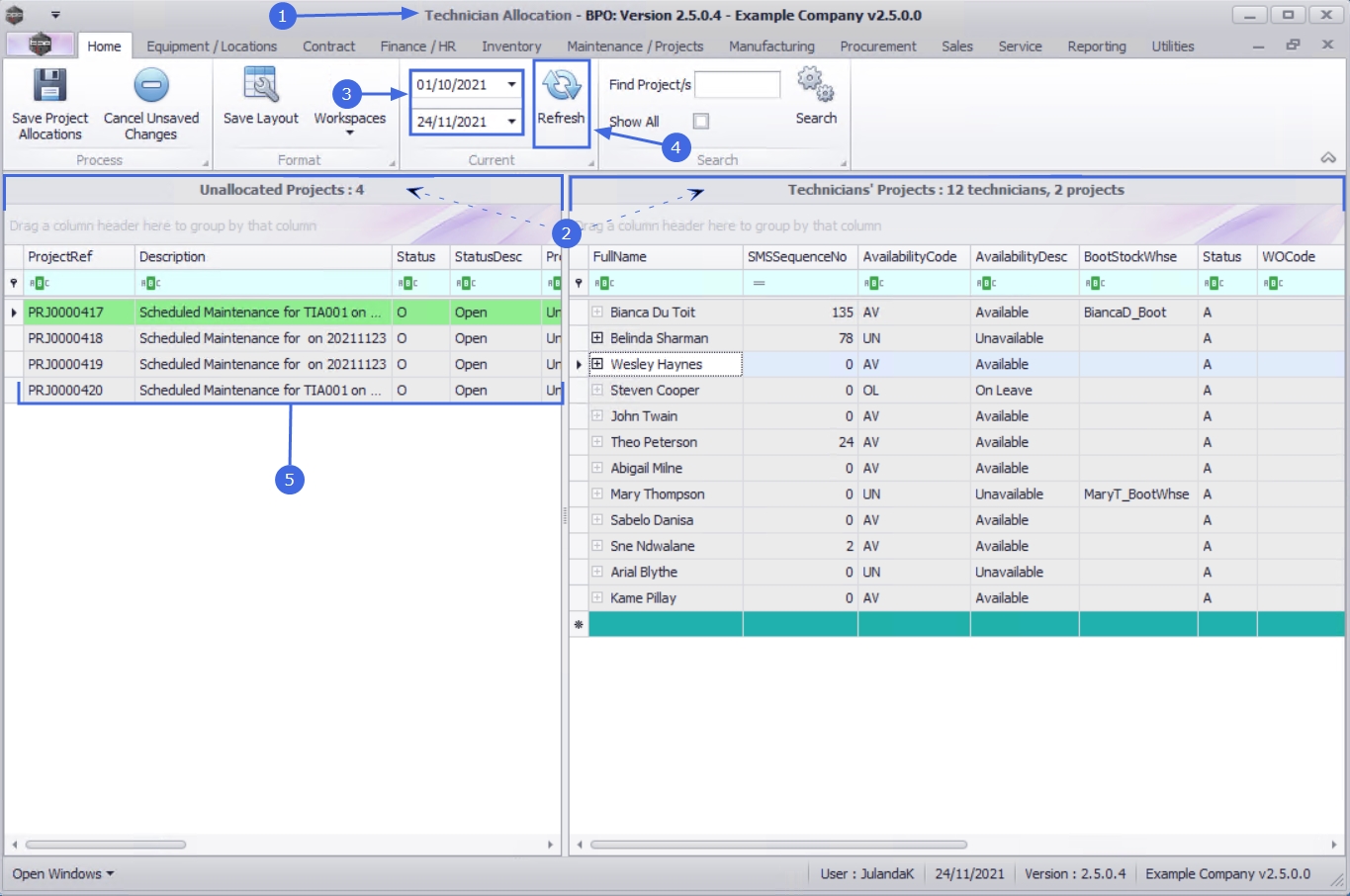
Task: Click the FullName column header
Action: point(666,257)
